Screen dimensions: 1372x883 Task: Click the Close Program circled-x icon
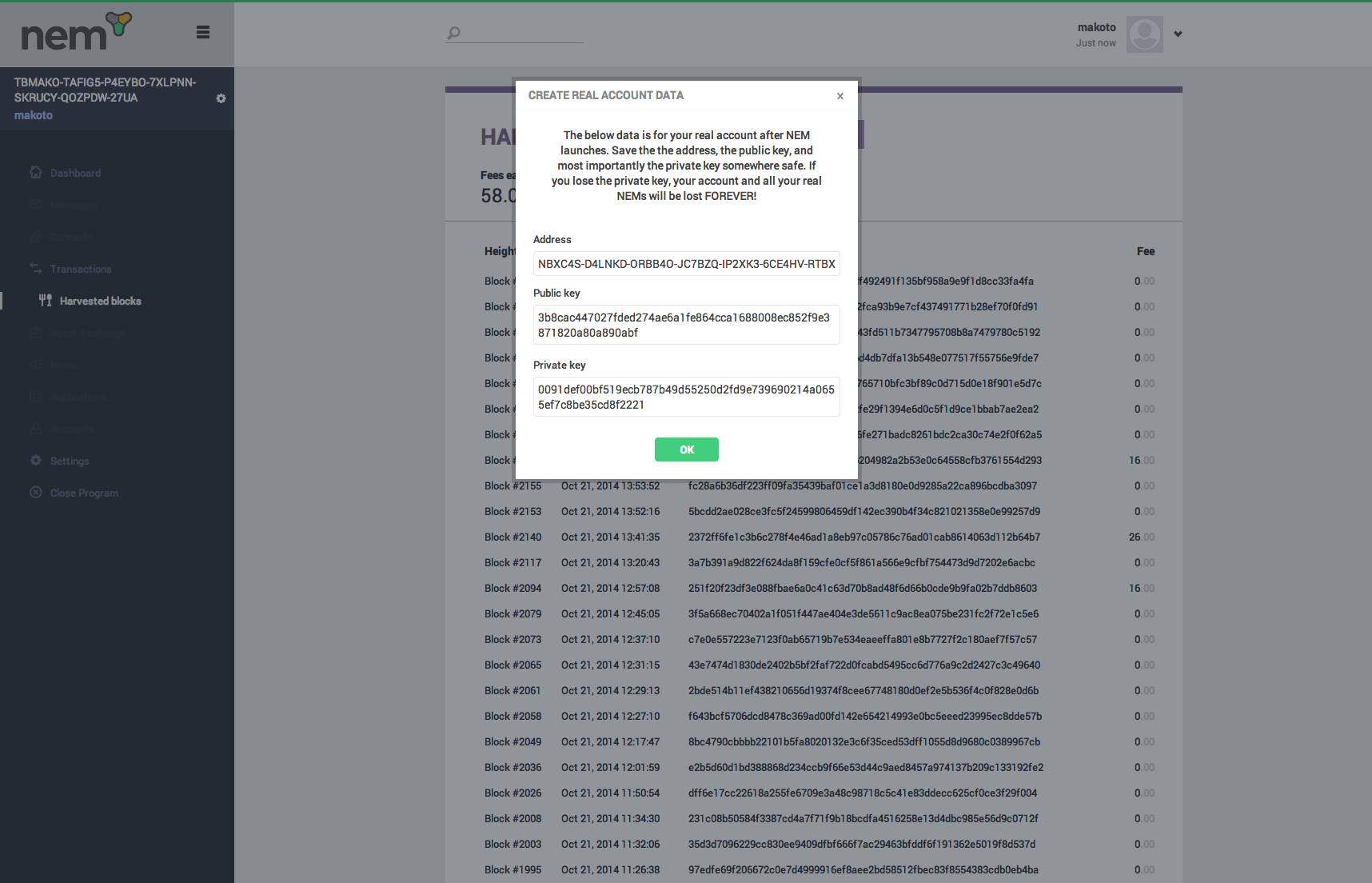tap(36, 492)
